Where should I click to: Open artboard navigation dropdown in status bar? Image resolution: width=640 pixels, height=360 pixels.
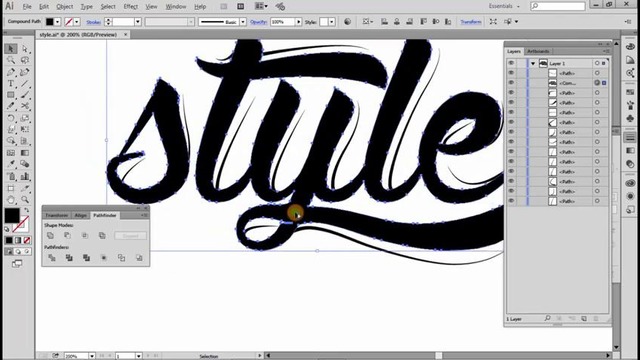pos(139,356)
